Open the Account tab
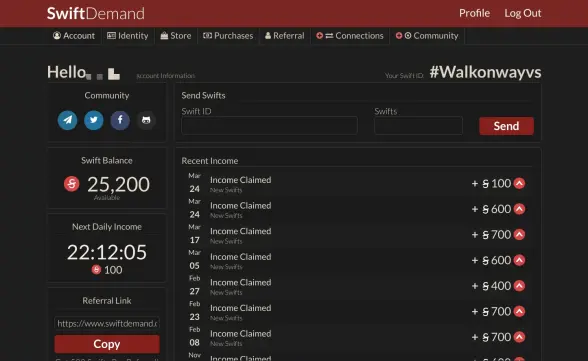This screenshot has height=361, width=588. point(74,36)
